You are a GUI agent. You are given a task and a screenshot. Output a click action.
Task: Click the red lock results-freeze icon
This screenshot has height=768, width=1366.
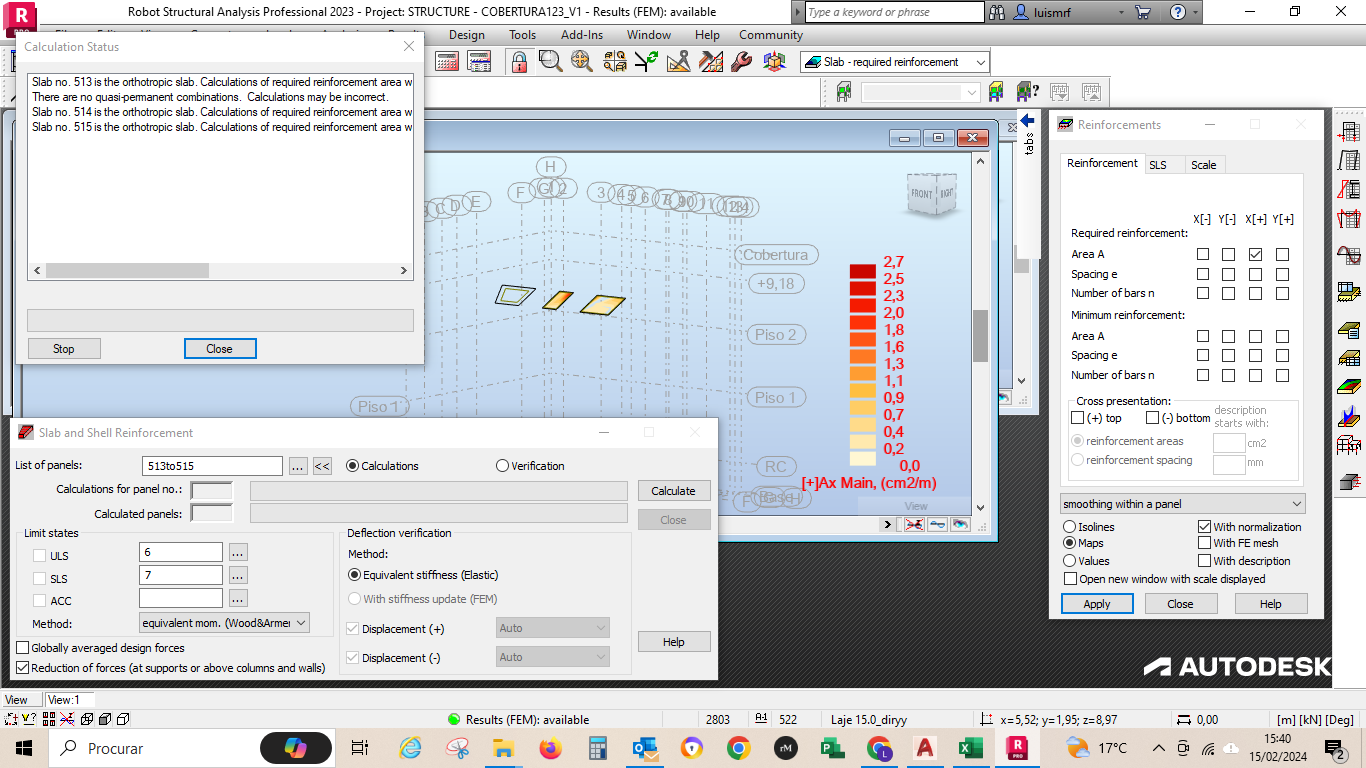[517, 61]
